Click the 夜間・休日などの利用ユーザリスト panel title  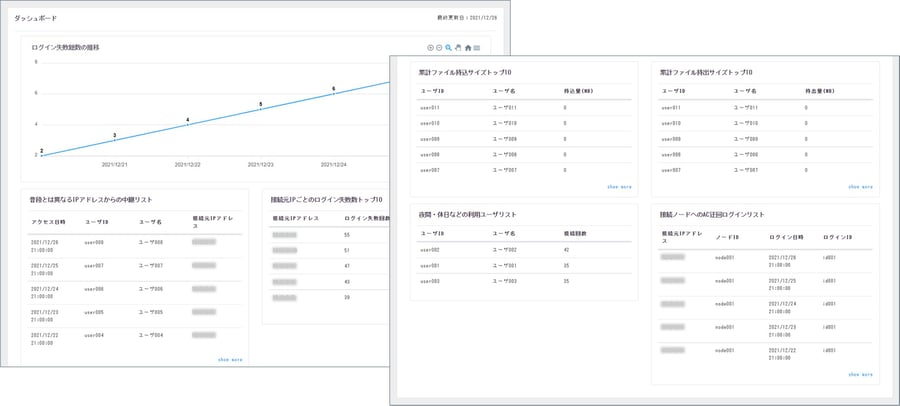468,215
